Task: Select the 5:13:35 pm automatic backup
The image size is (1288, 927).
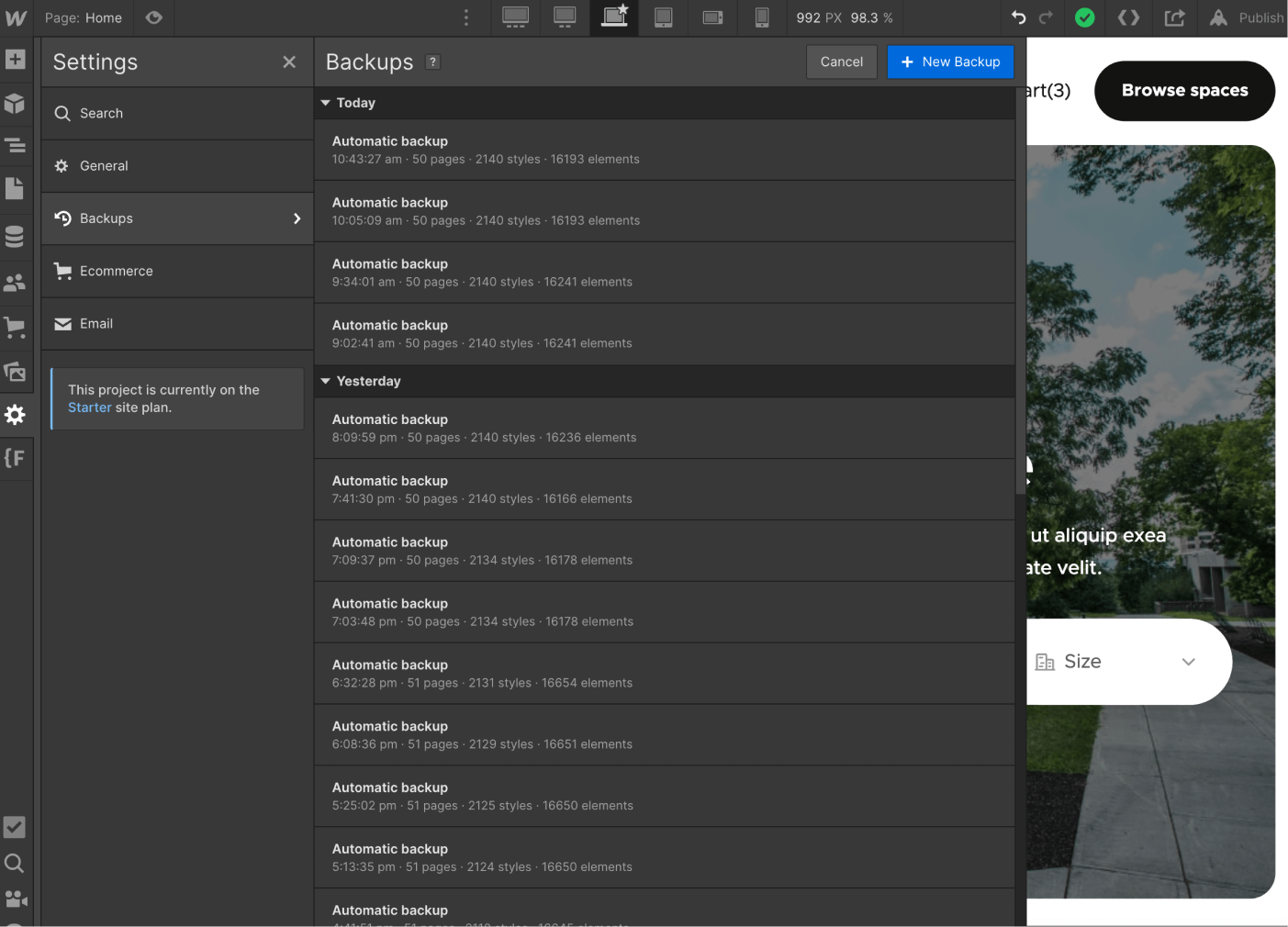Action: [665, 858]
